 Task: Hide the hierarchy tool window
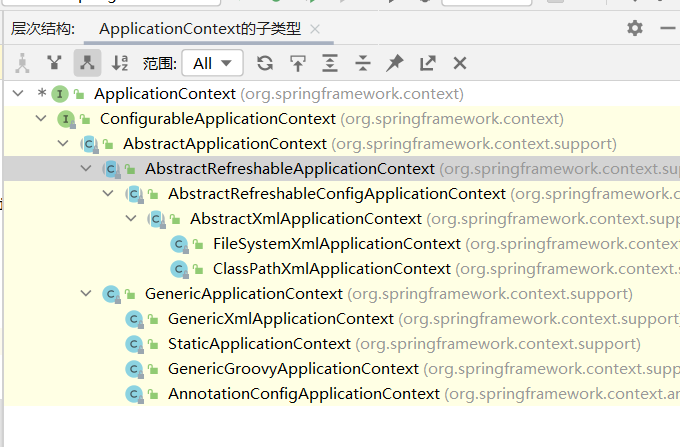point(668,29)
